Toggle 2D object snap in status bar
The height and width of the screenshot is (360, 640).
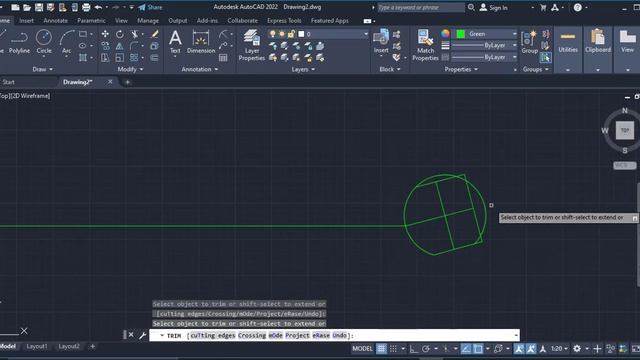click(x=478, y=349)
